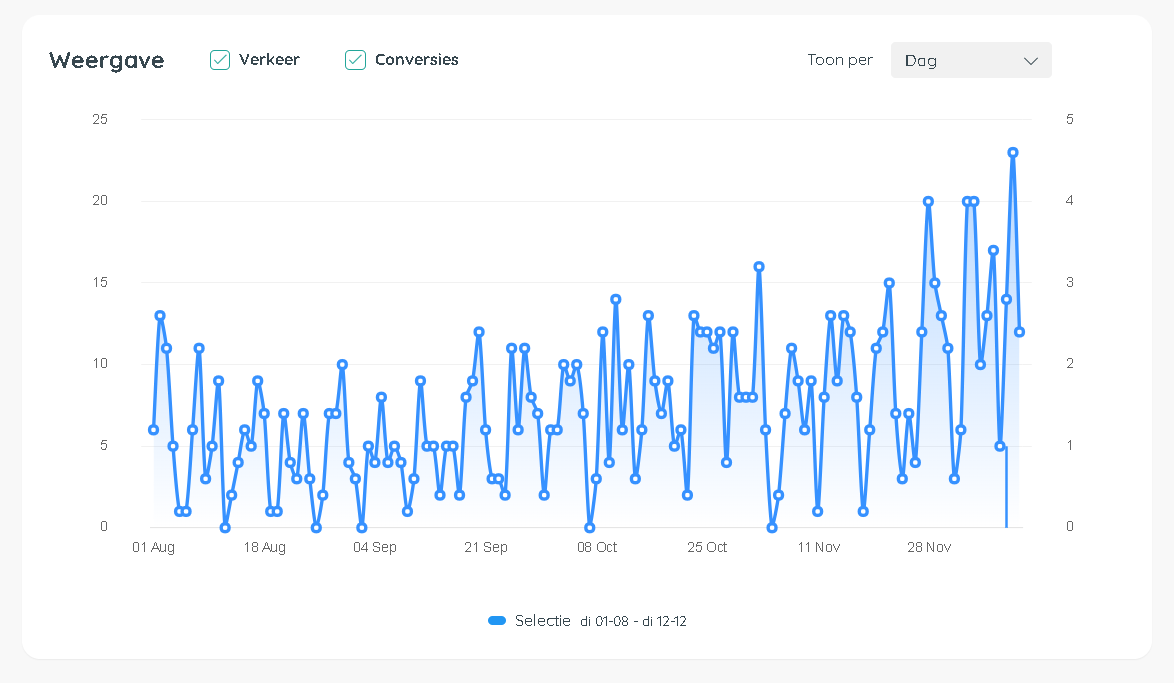Click the "08 Oct" x-axis label
The image size is (1174, 683).
[597, 547]
